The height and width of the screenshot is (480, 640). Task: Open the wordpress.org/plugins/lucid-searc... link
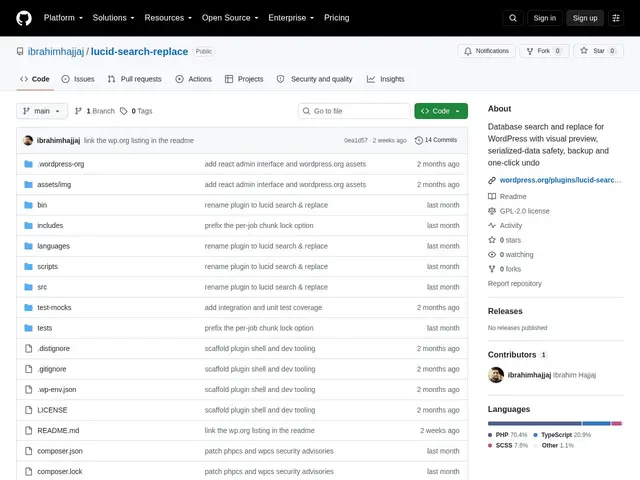(560, 180)
